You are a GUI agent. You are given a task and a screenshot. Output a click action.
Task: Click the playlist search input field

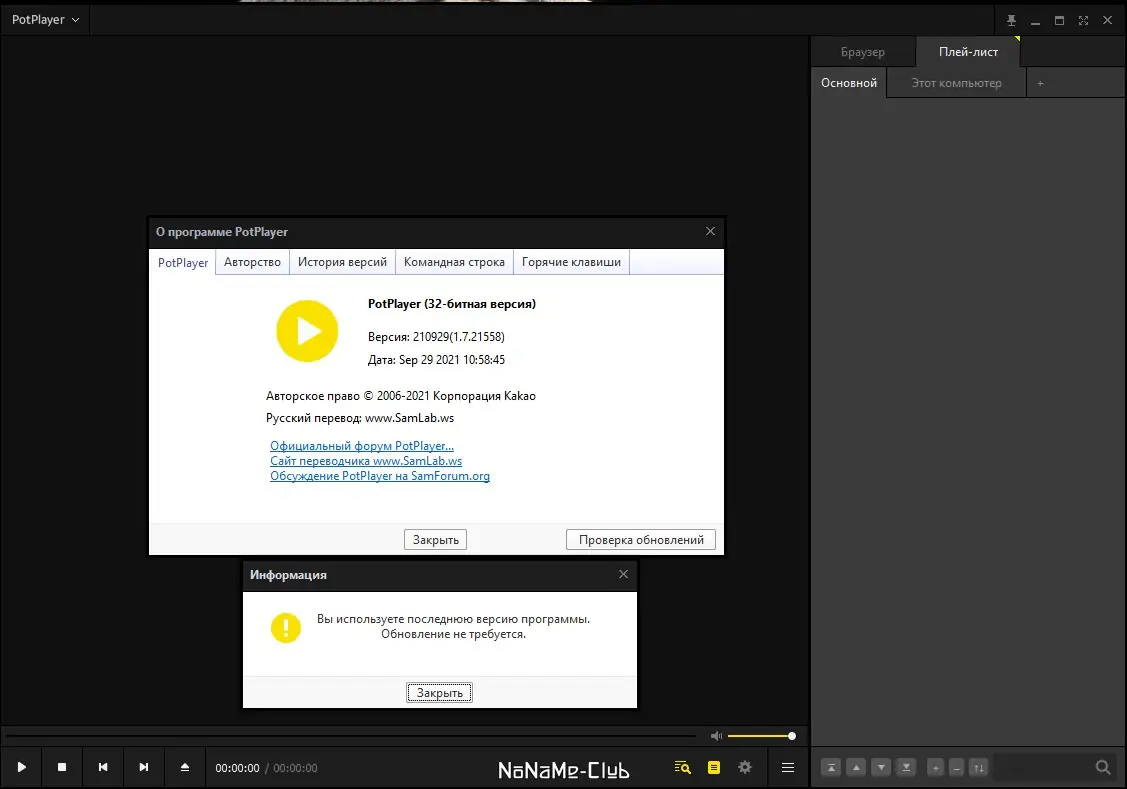point(1040,767)
